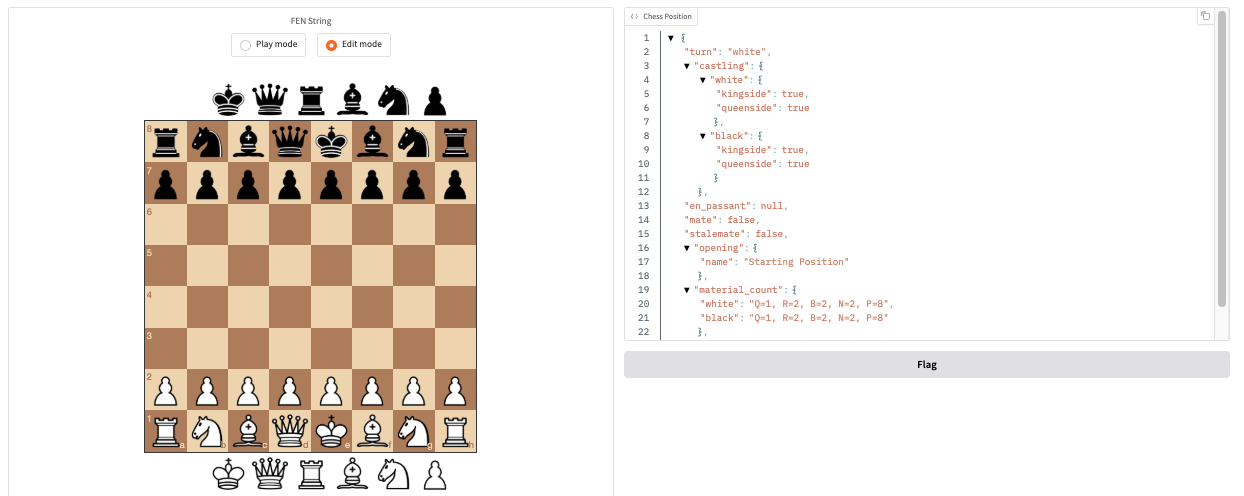Collapse the "opening" JSON node
The image size is (1244, 496).
tap(687, 248)
